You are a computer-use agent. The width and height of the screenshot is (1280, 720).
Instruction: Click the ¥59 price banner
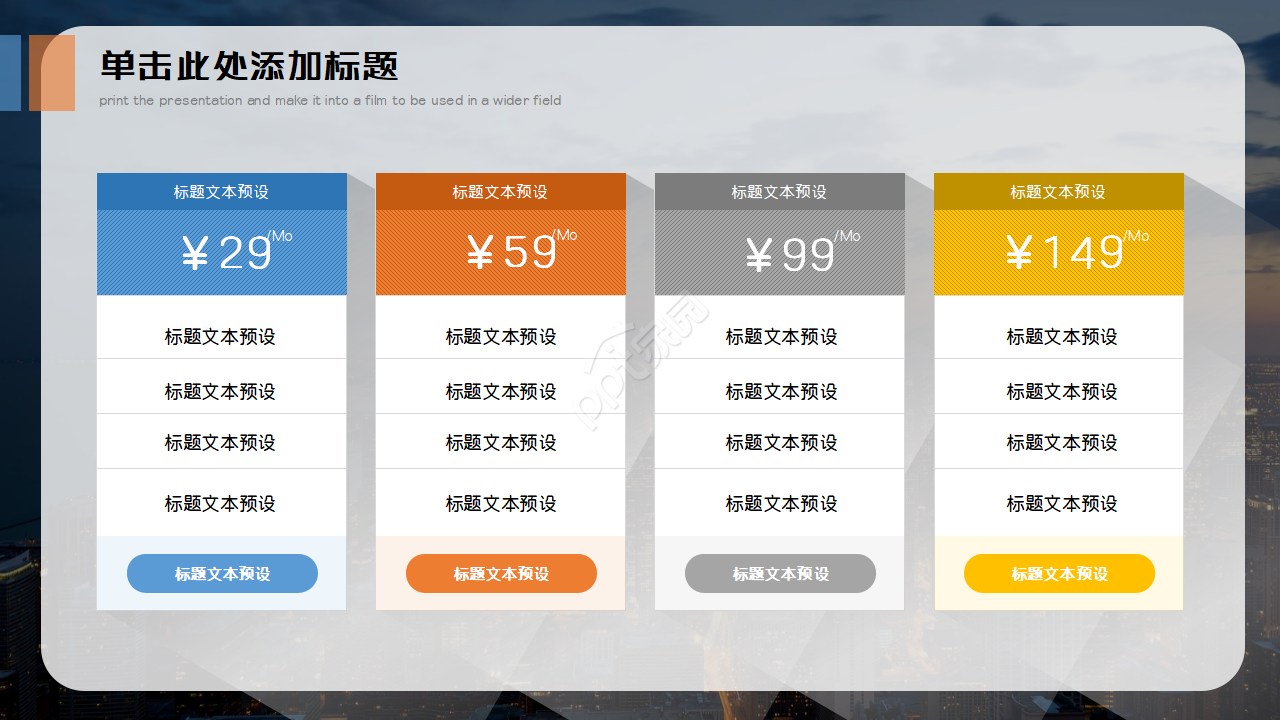[500, 250]
